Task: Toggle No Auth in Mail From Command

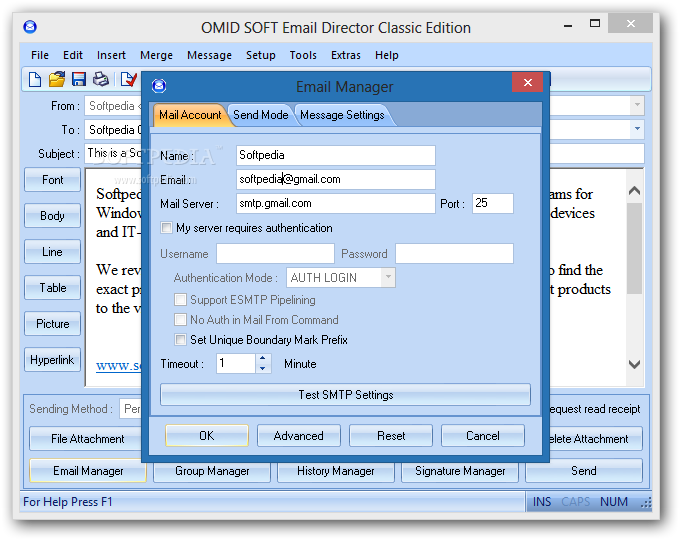Action: coord(180,320)
